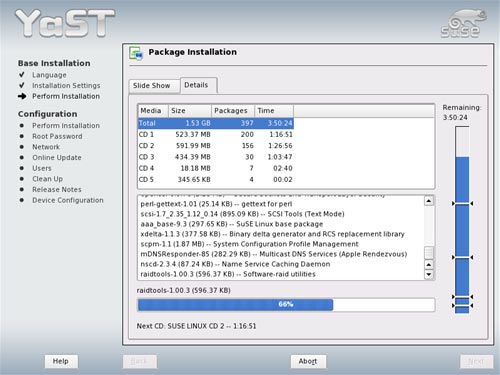
Task: Click the Installation Settings step
Action: click(x=66, y=86)
